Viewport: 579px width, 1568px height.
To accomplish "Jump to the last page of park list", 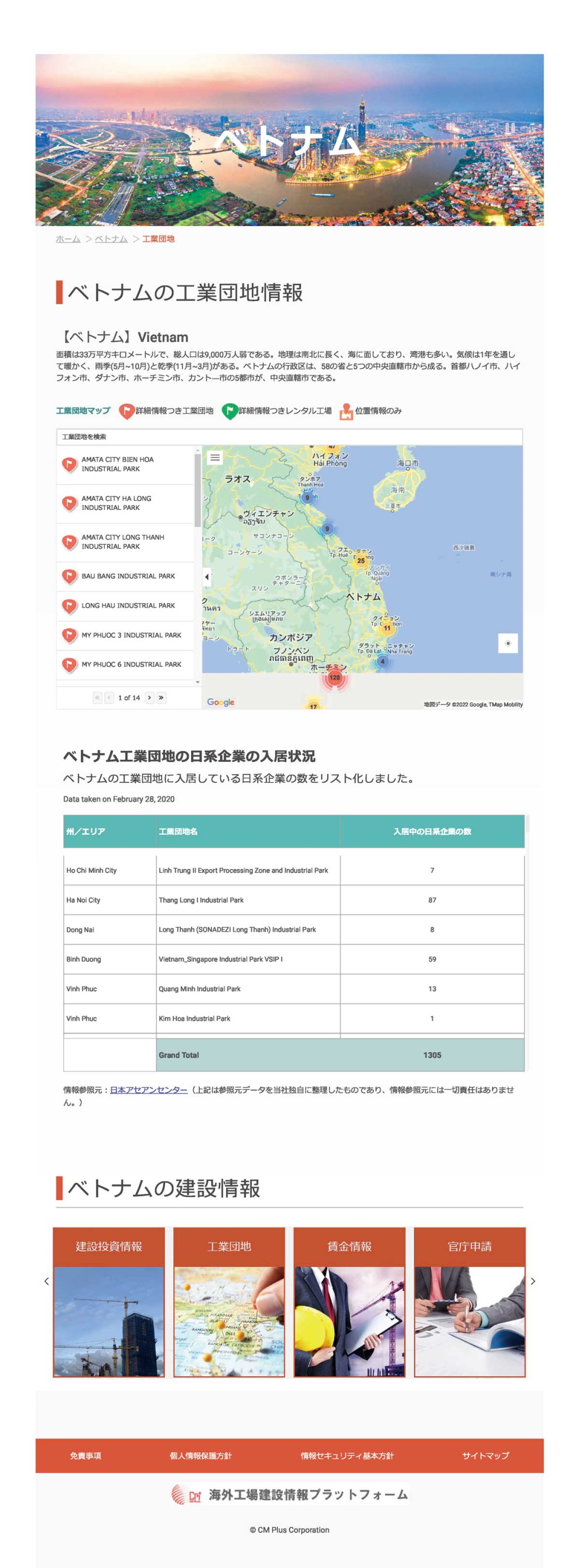I will (x=161, y=698).
